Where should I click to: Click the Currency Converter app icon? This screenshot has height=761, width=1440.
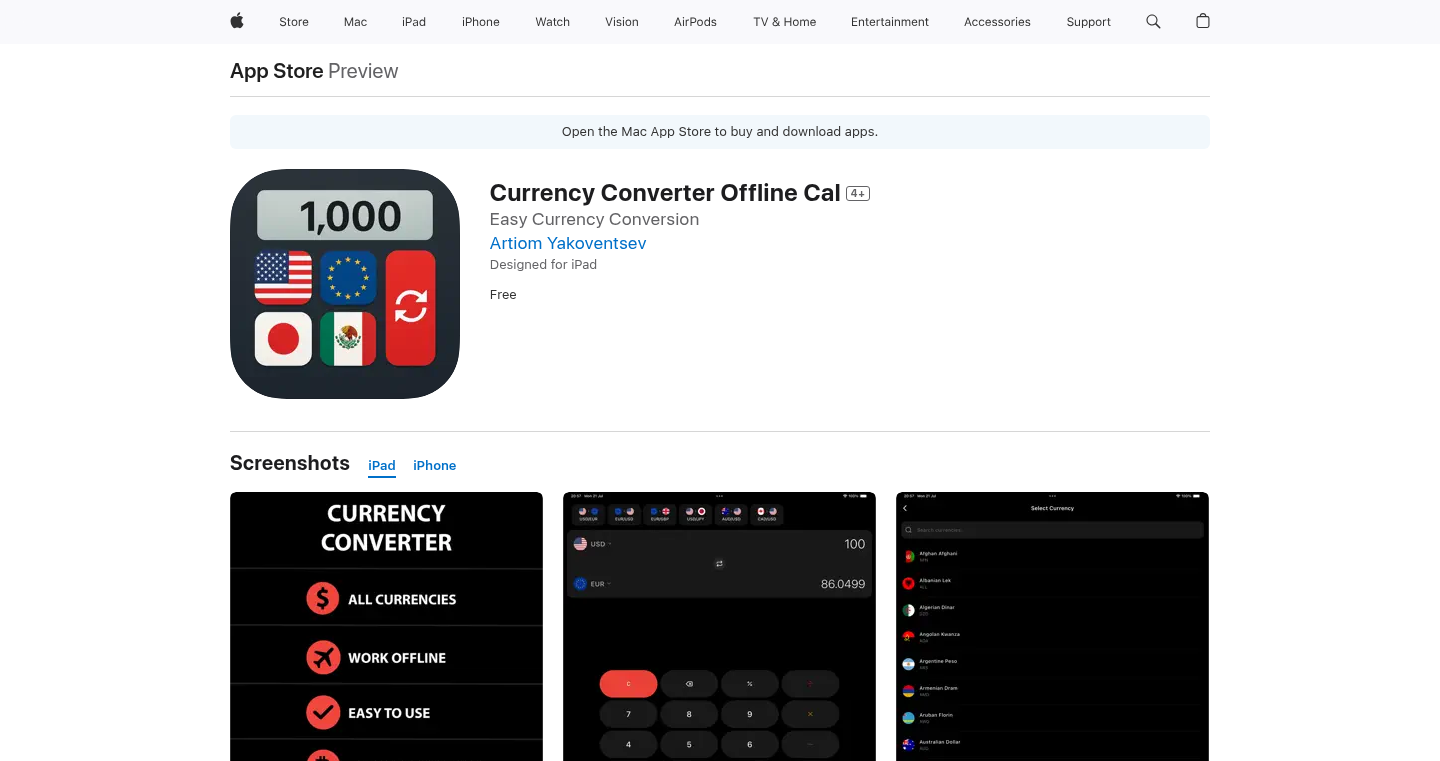click(x=345, y=284)
